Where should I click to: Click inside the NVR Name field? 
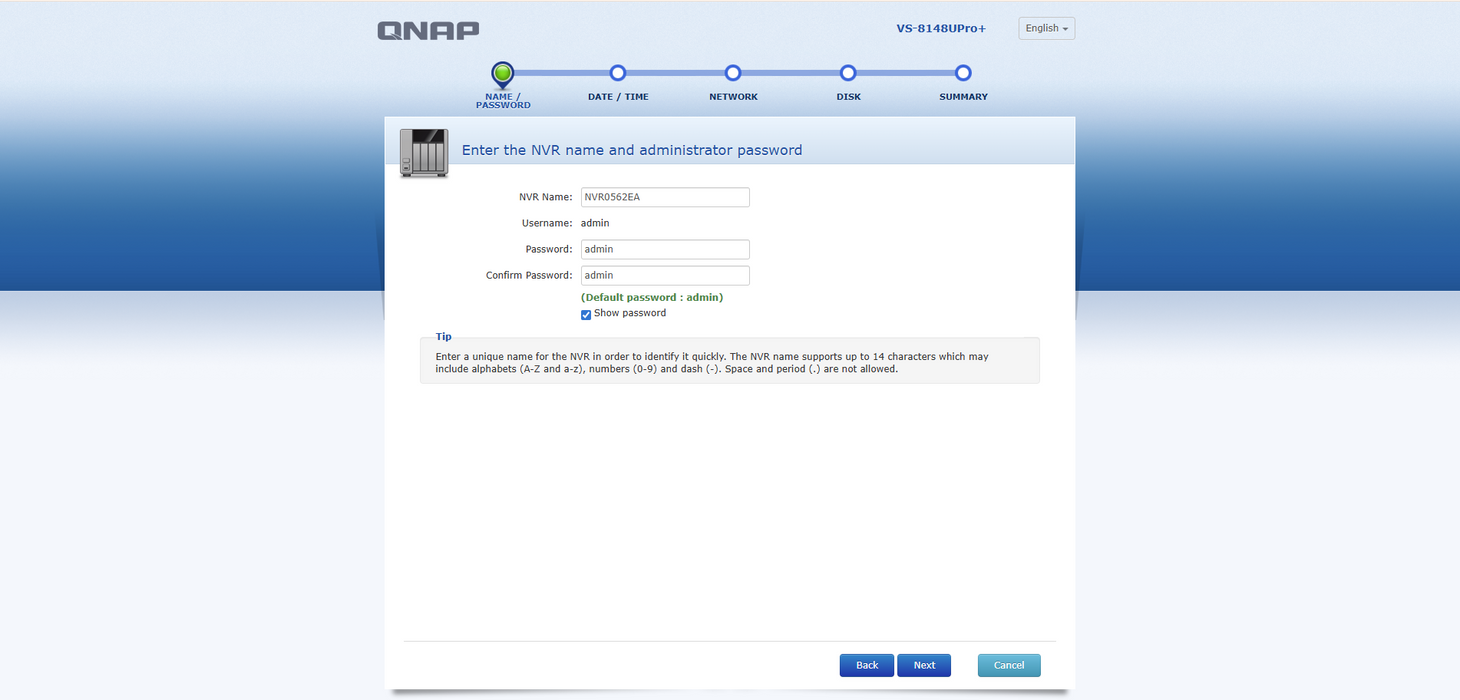point(664,197)
